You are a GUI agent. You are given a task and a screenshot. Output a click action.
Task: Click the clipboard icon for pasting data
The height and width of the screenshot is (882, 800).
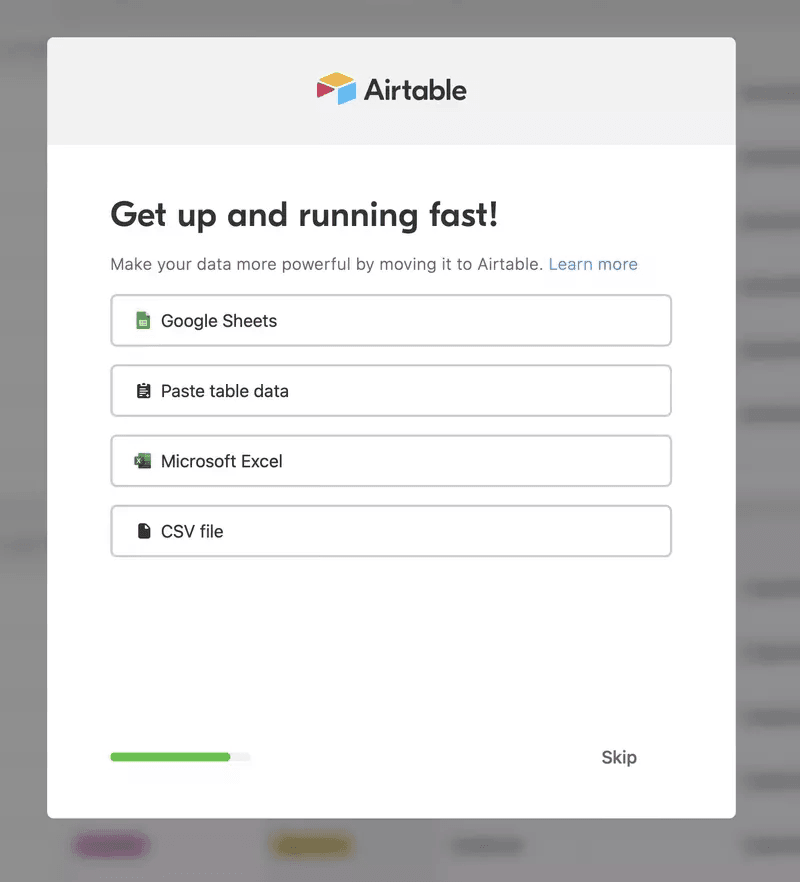coord(143,391)
